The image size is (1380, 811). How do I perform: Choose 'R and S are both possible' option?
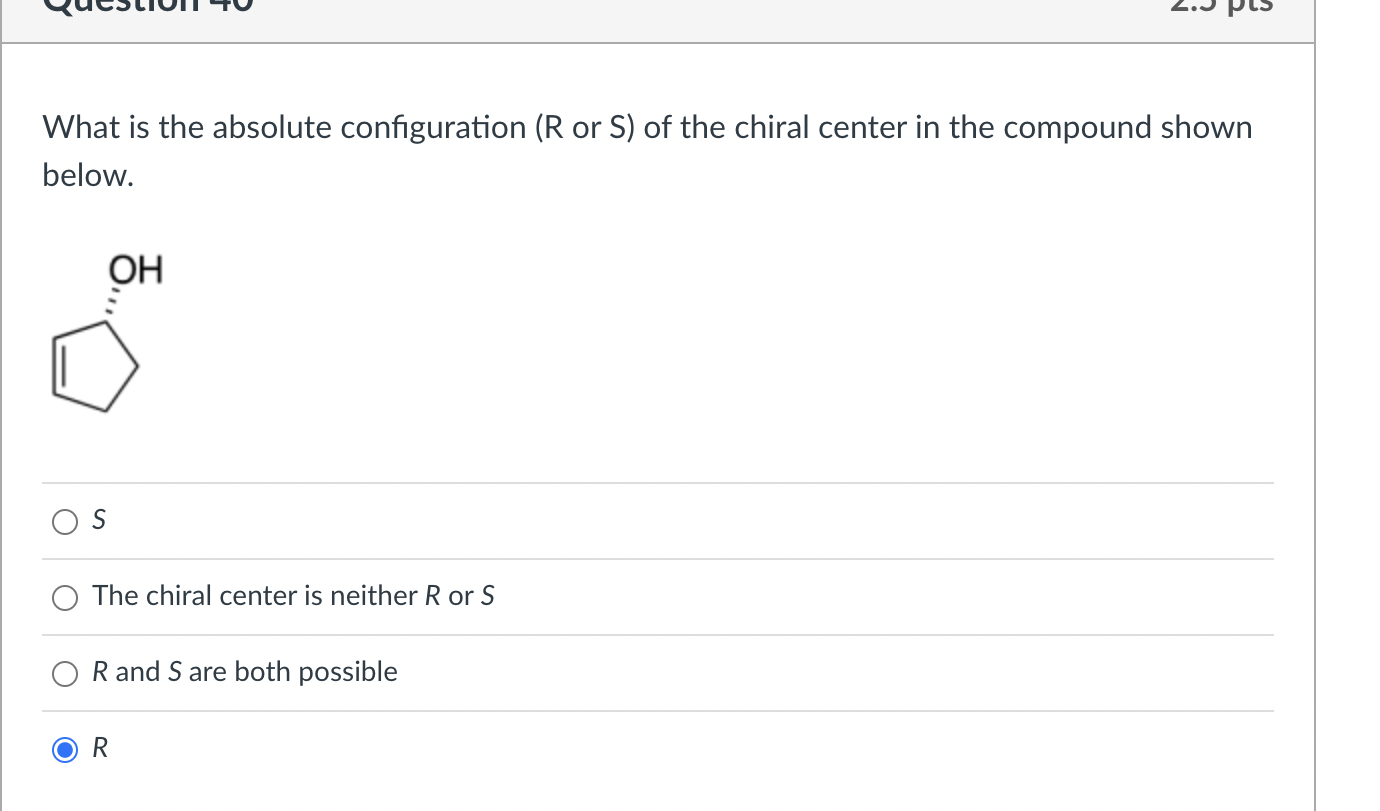pos(64,673)
